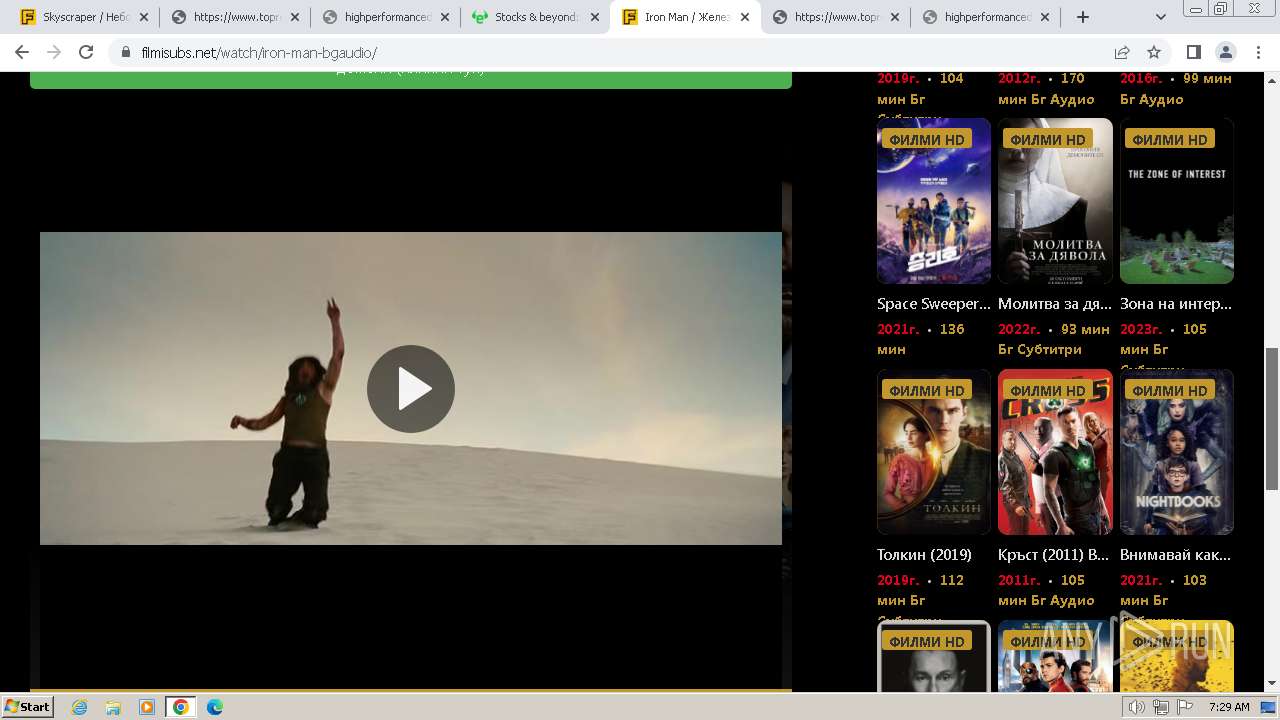This screenshot has width=1280, height=720.
Task: Switch to Stocks & beyond tab
Action: [536, 17]
